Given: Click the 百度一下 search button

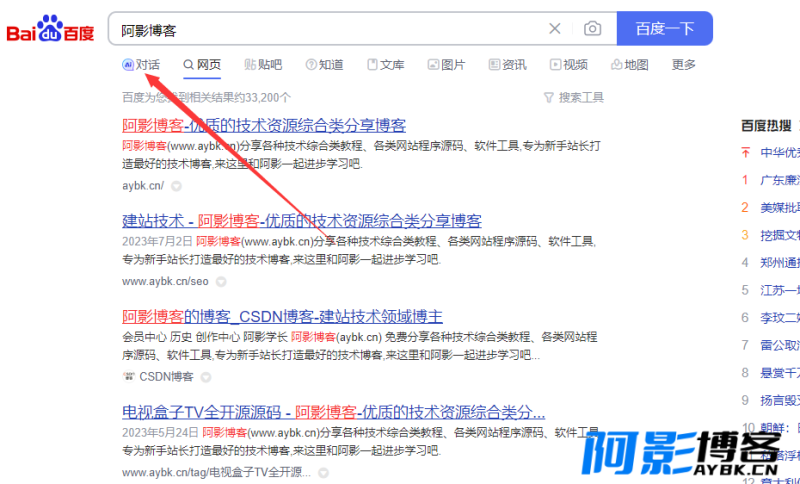Looking at the screenshot, I should (664, 29).
